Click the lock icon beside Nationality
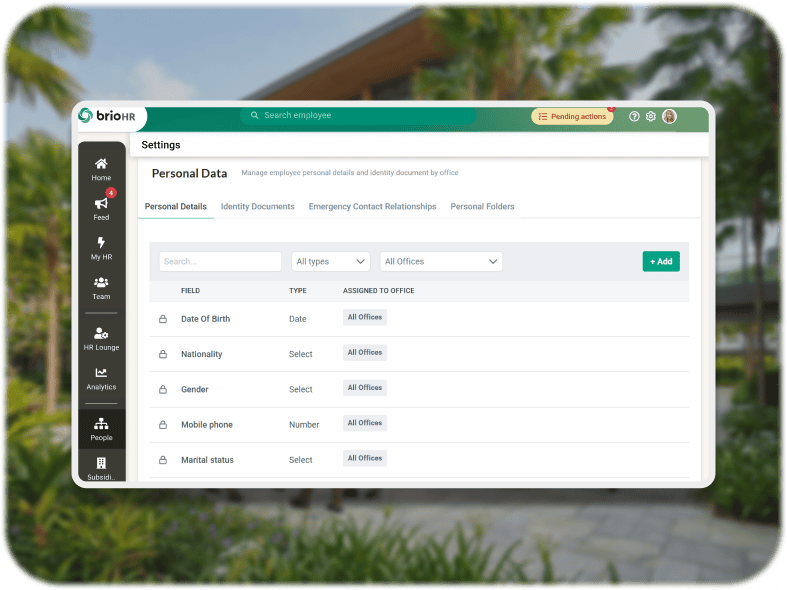This screenshot has width=787, height=590. 163,354
